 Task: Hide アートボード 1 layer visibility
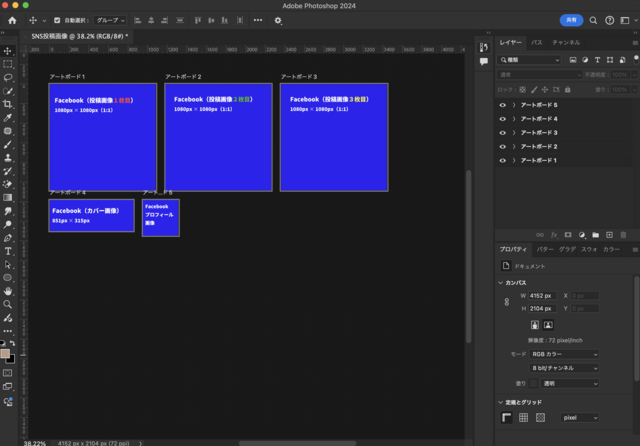[502, 161]
